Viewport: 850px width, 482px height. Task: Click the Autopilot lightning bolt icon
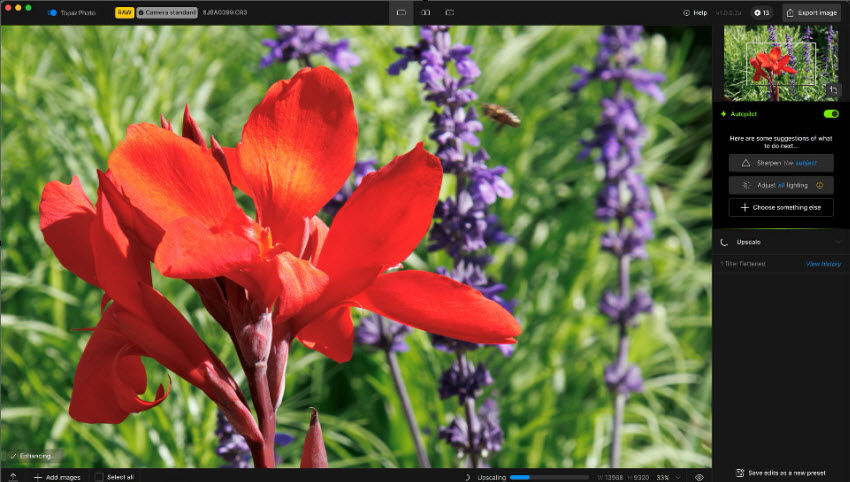coord(723,114)
